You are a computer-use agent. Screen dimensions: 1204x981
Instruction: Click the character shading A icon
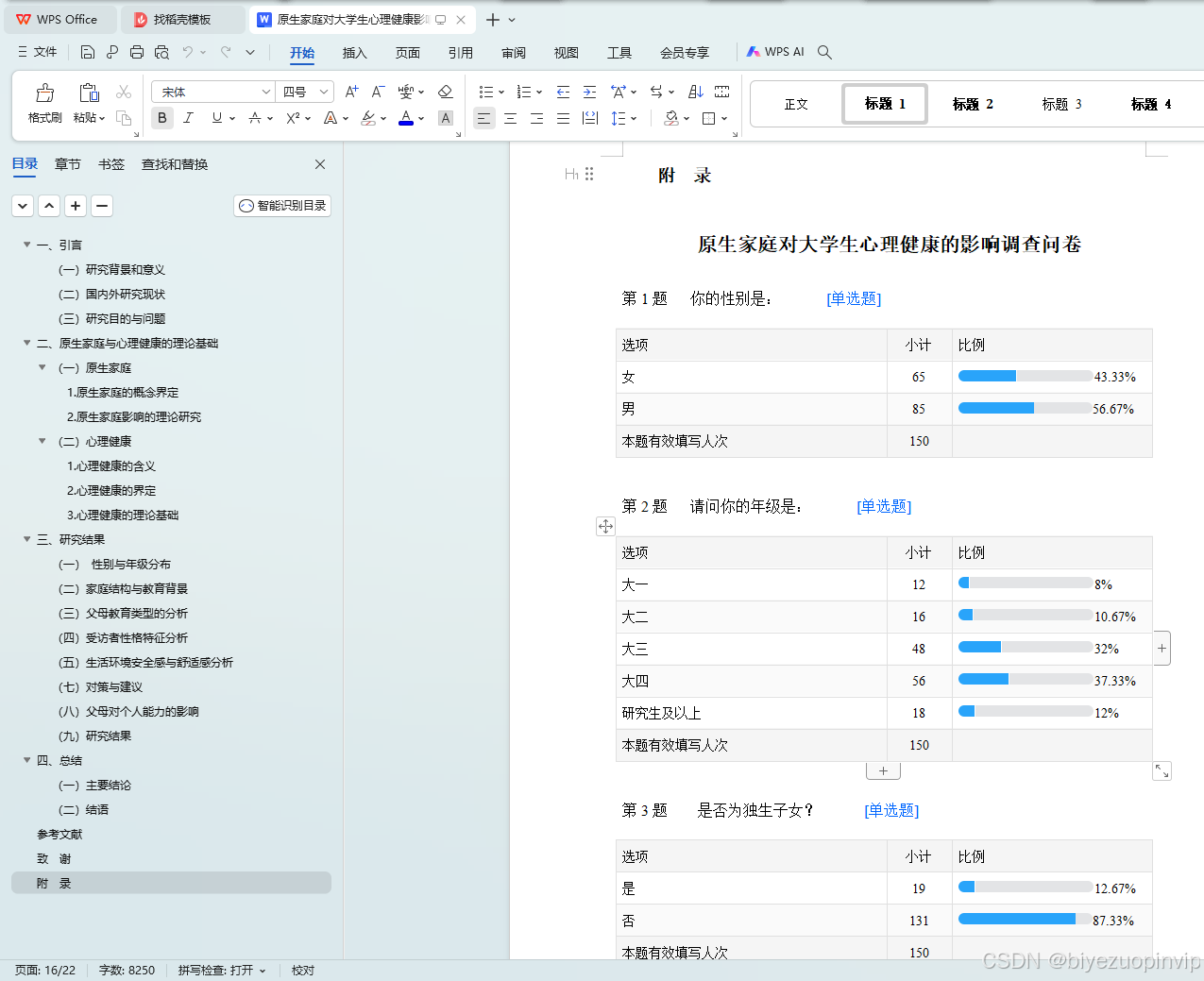tap(446, 118)
